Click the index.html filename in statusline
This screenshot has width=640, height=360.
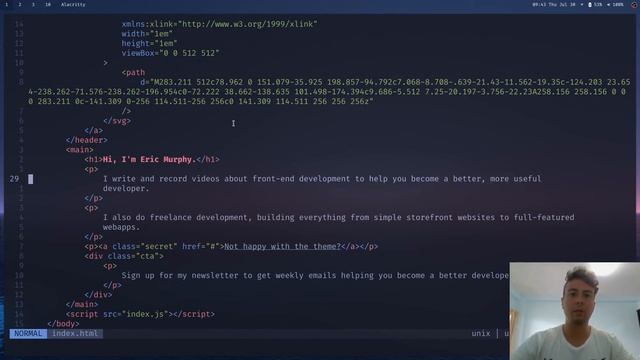[x=75, y=333]
